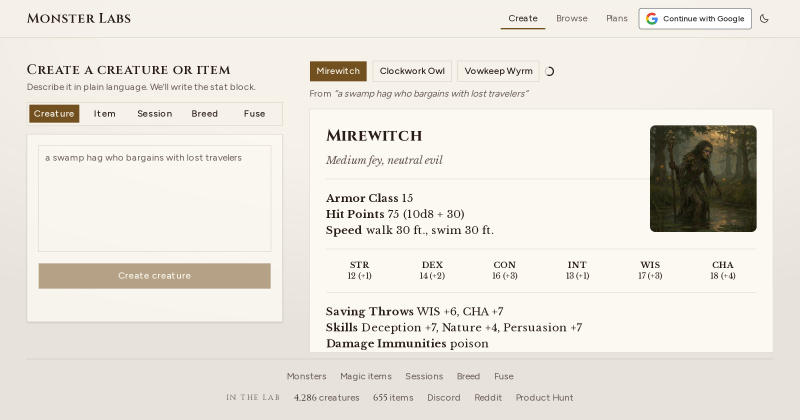Click the loading spinner beside Vowkeep Wyrm
The height and width of the screenshot is (420, 800).
(x=549, y=71)
